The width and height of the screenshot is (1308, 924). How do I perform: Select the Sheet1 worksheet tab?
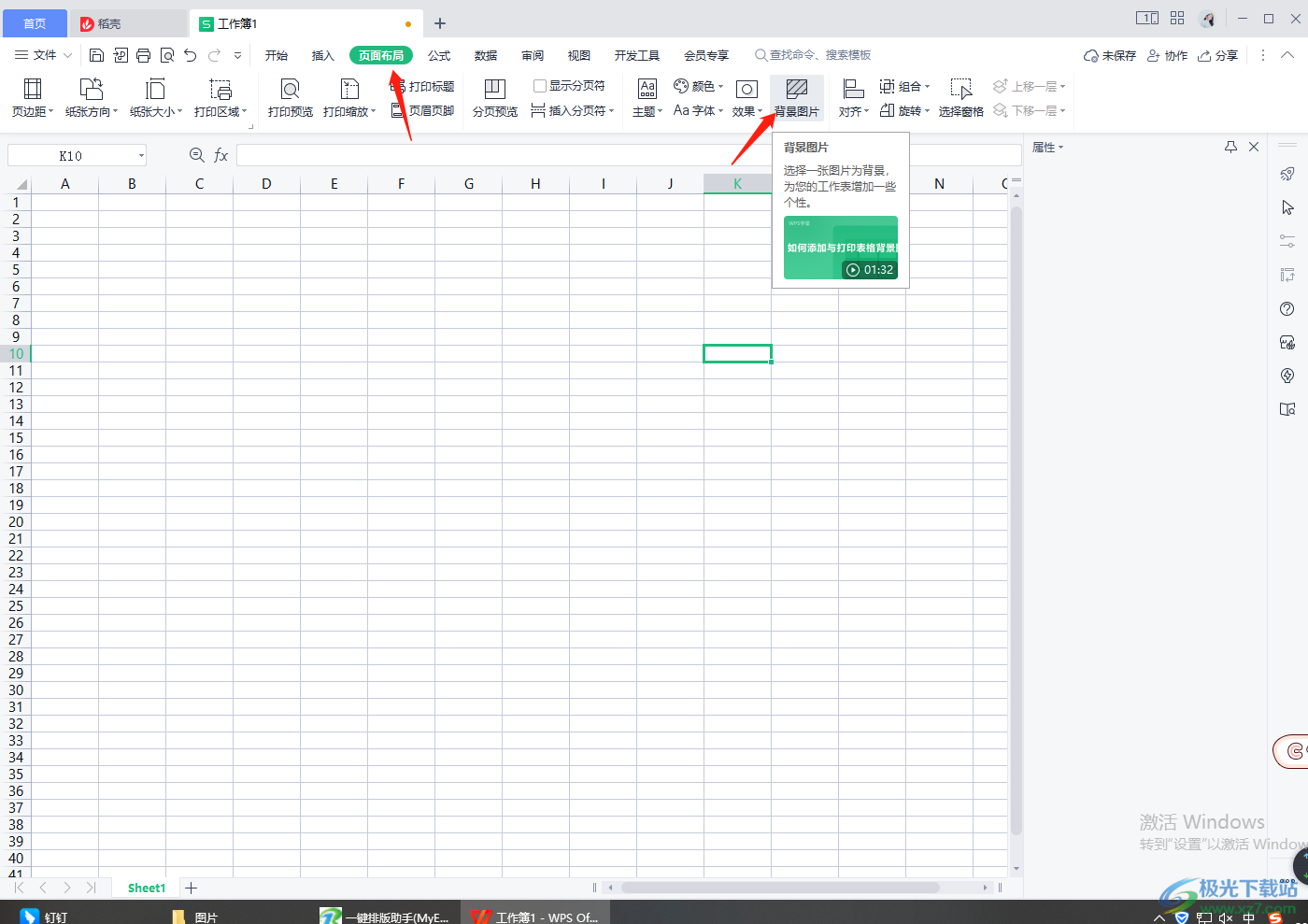(x=147, y=888)
